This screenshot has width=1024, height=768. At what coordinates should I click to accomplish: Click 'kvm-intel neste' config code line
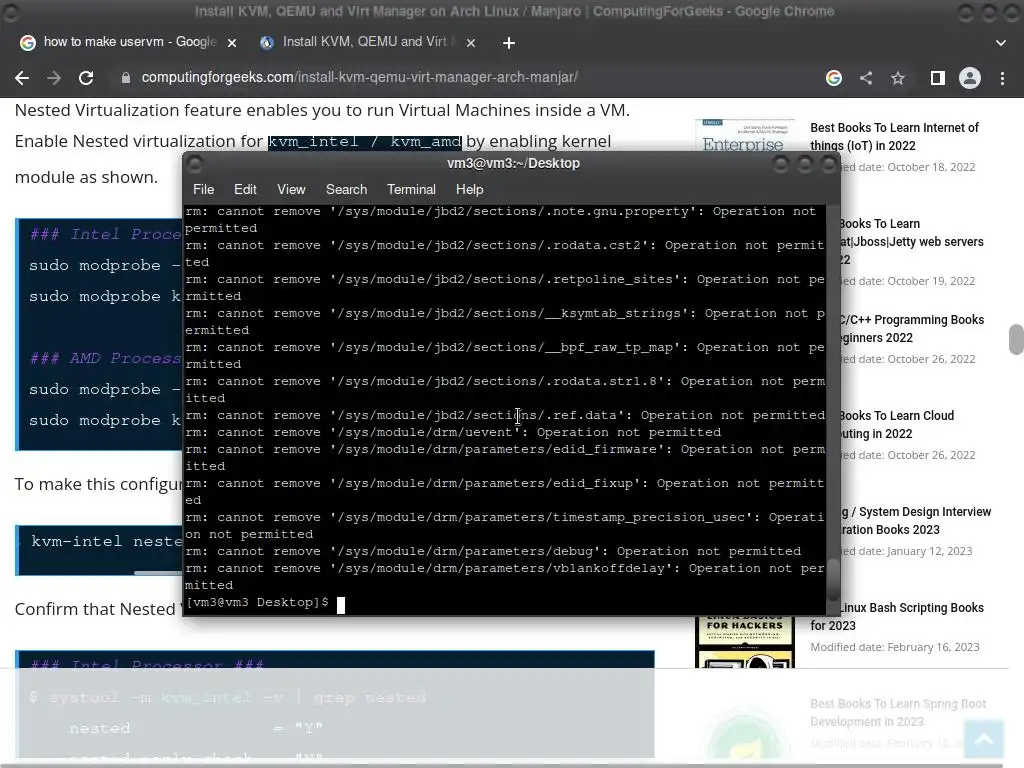106,541
